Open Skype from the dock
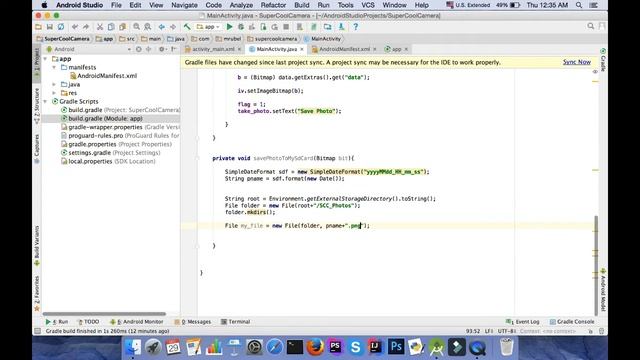Image resolution: width=640 pixels, height=360 pixels. tap(355, 347)
